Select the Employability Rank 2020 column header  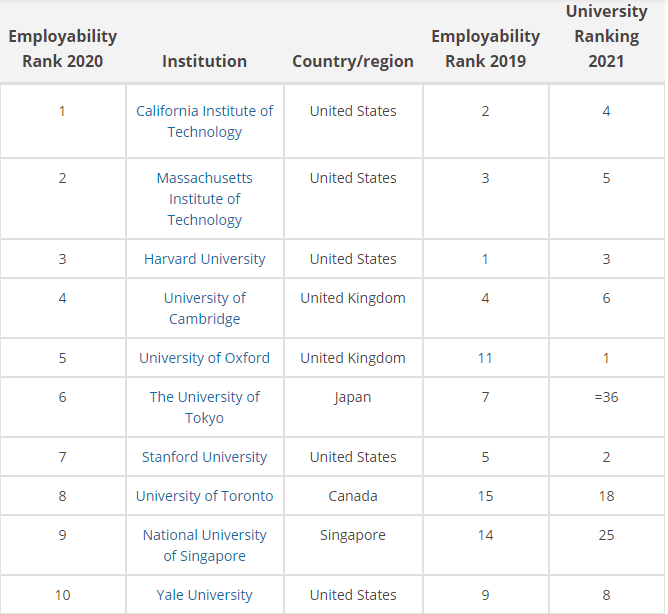(63, 49)
